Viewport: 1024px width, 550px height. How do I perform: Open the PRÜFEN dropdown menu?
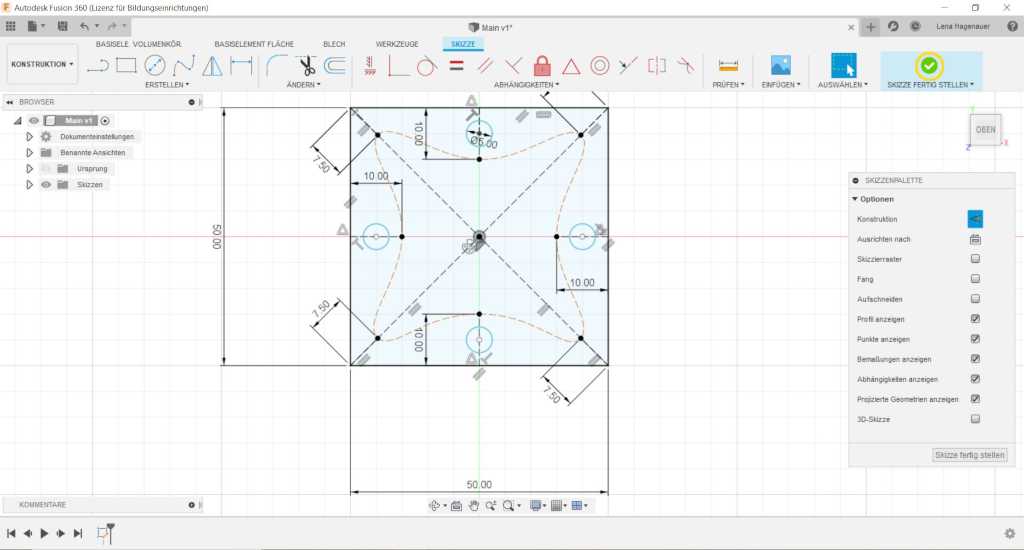728,85
